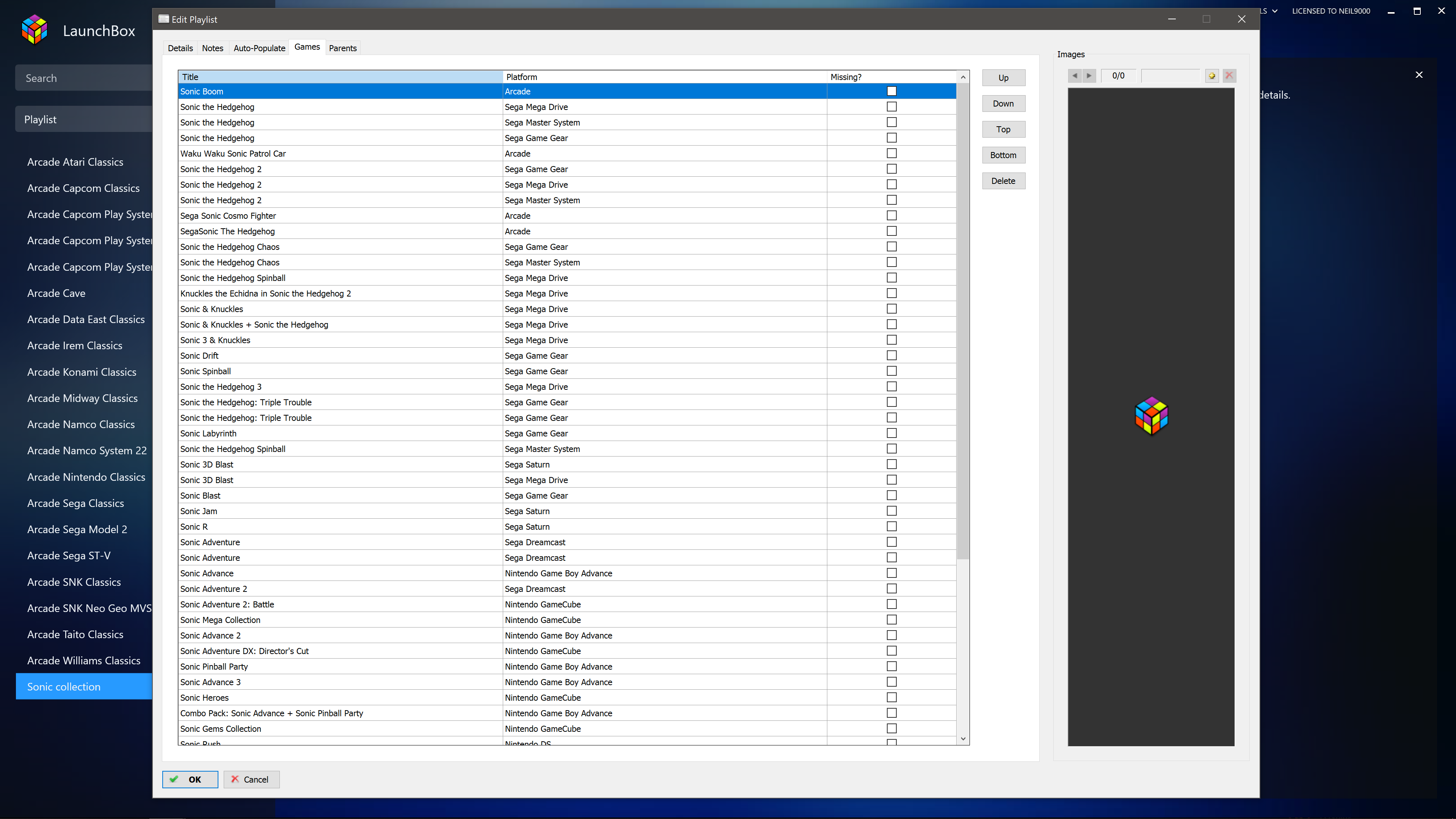Select the Sonic Adventure 2: Battle row
This screenshot has width=1456, height=819.
pyautogui.click(x=567, y=604)
